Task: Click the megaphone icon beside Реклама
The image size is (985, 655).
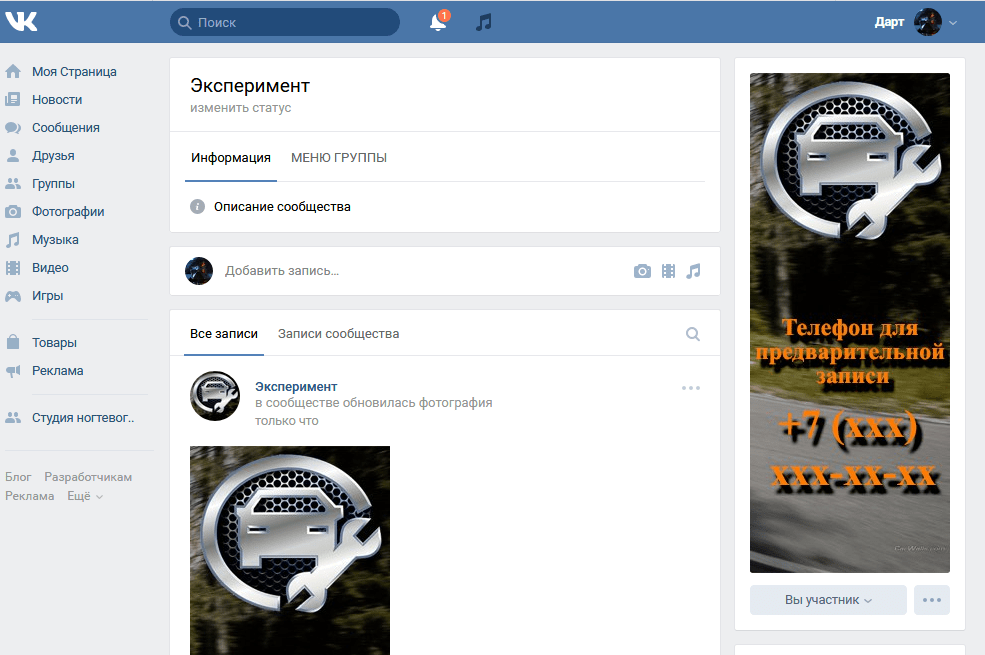Action: click(x=13, y=371)
